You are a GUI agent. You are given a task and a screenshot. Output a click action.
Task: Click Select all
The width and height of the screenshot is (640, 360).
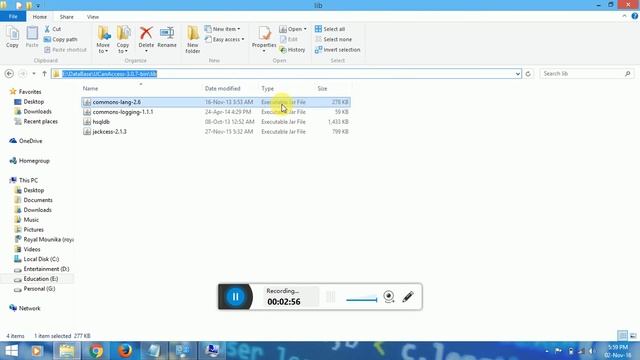click(x=330, y=29)
